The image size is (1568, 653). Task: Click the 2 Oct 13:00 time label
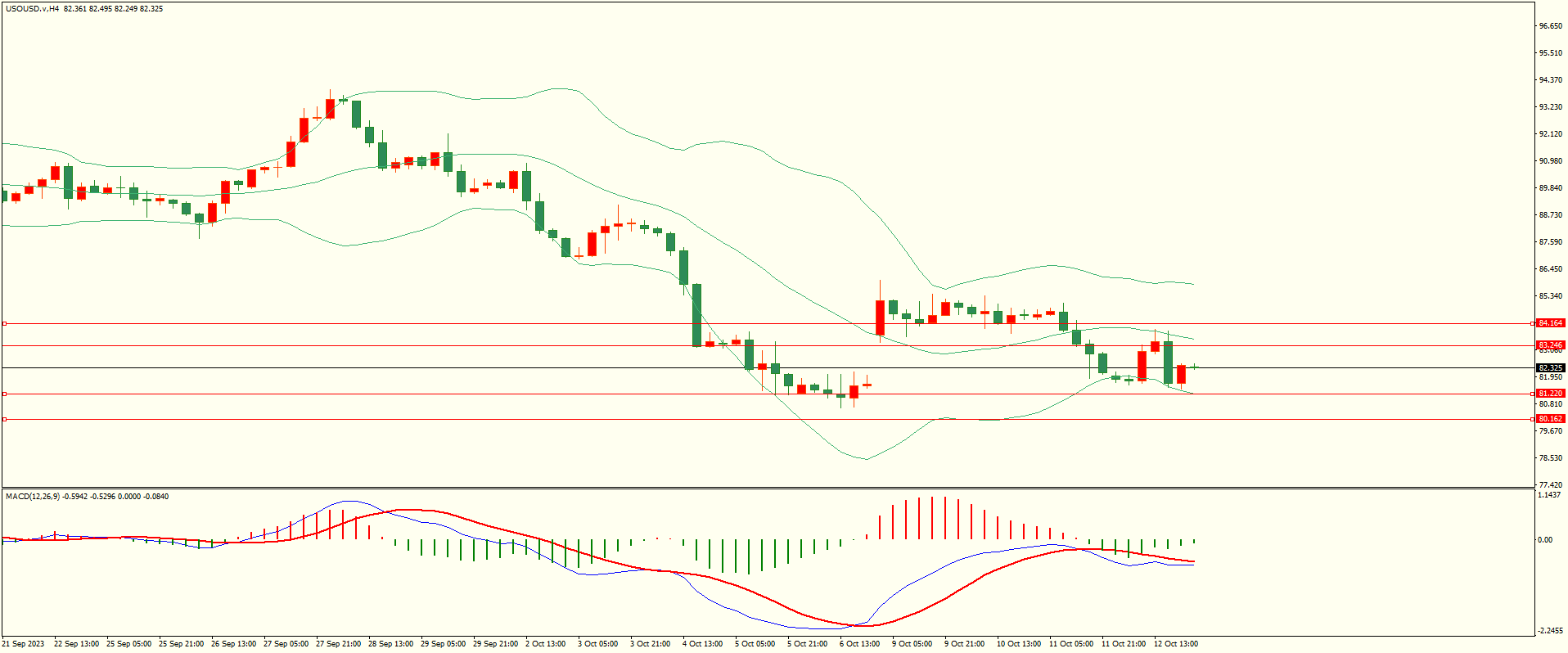pos(545,644)
